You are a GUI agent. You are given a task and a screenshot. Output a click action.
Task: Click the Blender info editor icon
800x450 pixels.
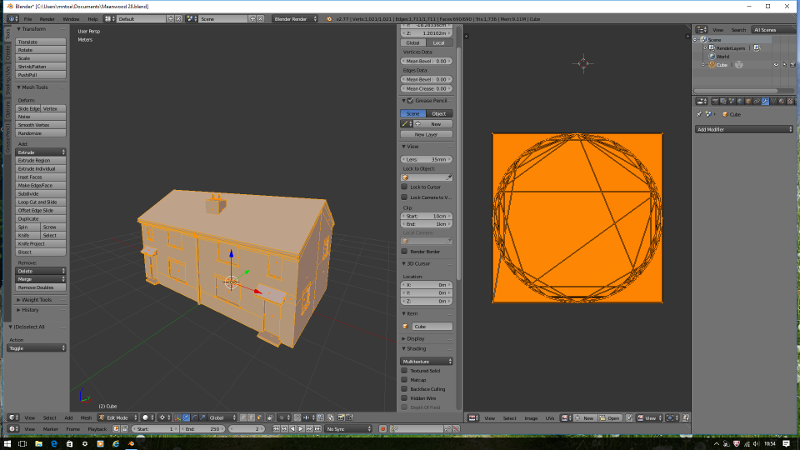click(x=12, y=19)
